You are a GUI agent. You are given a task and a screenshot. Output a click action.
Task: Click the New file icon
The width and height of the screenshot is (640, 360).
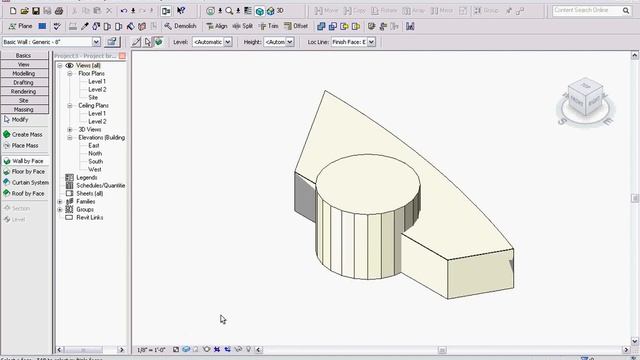(13, 11)
